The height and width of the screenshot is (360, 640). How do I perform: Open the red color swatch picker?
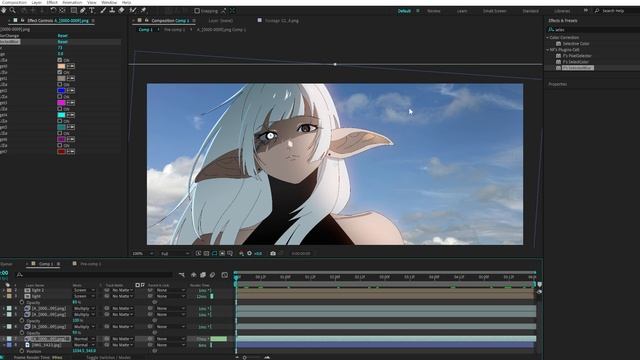[x=61, y=151]
